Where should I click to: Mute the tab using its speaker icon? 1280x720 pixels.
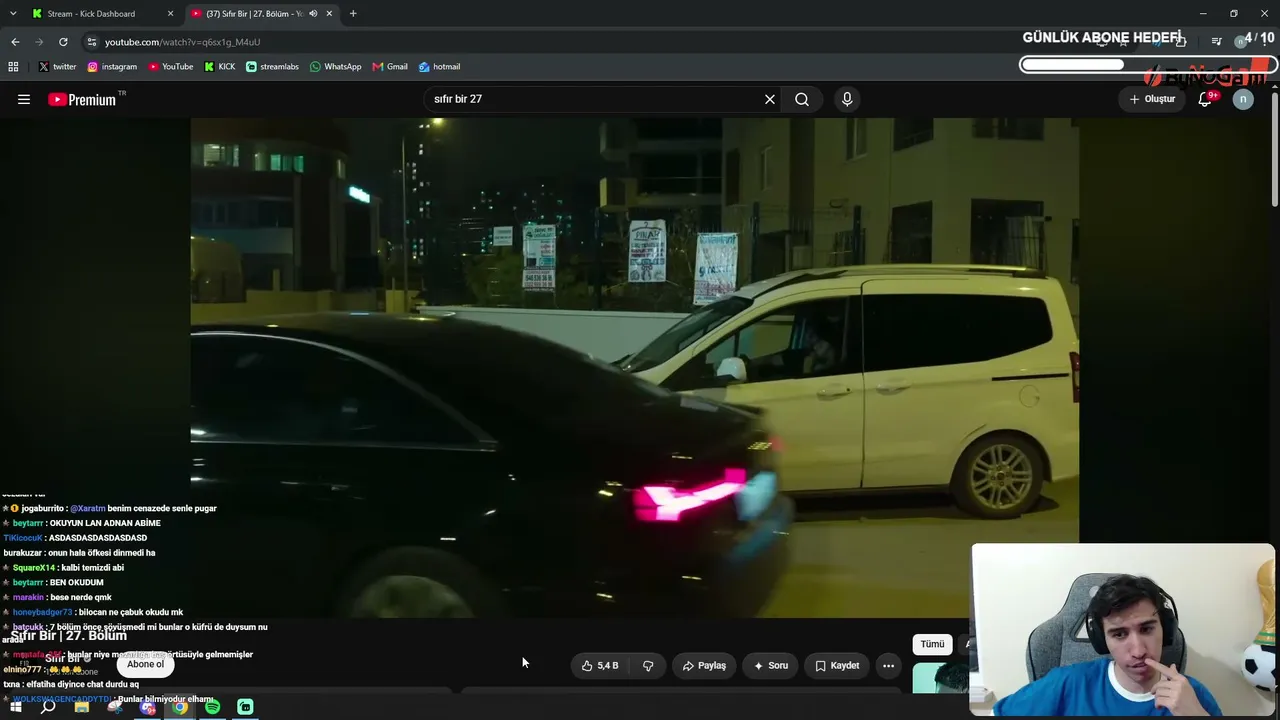tap(313, 14)
